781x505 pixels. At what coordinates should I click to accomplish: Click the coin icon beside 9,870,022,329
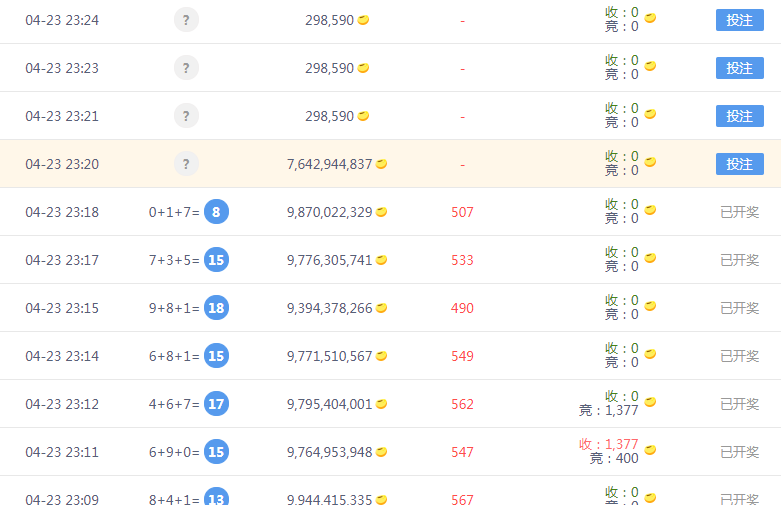coord(381,212)
